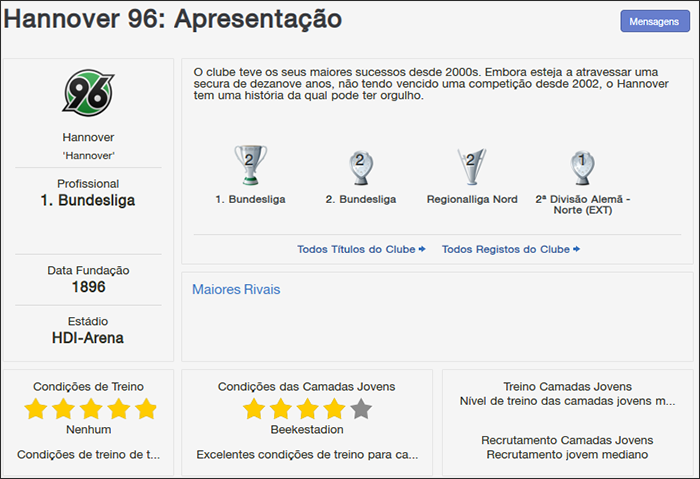Click the grey star in youth facilities rating
Viewport: 700px width, 479px height.
coord(361,409)
